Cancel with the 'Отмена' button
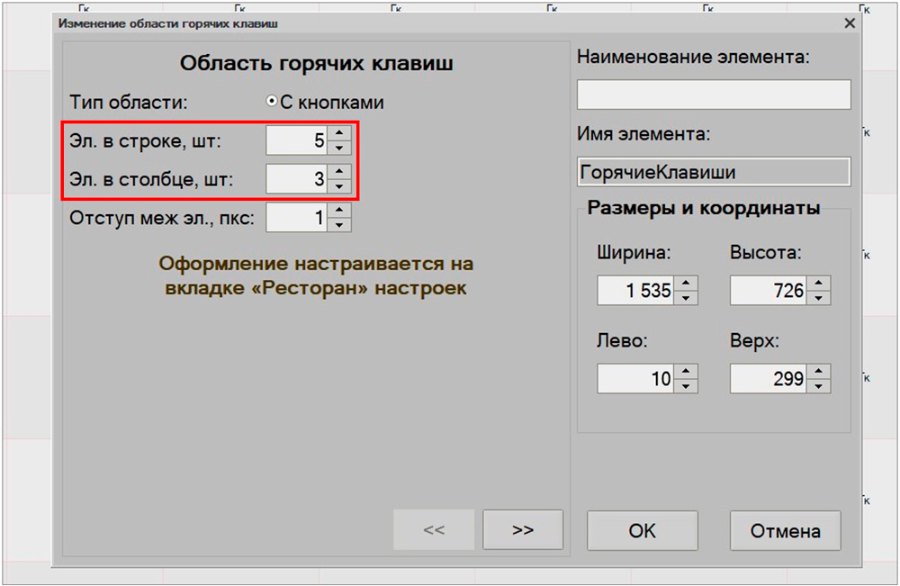Viewport: 900px width, 586px height. point(785,531)
